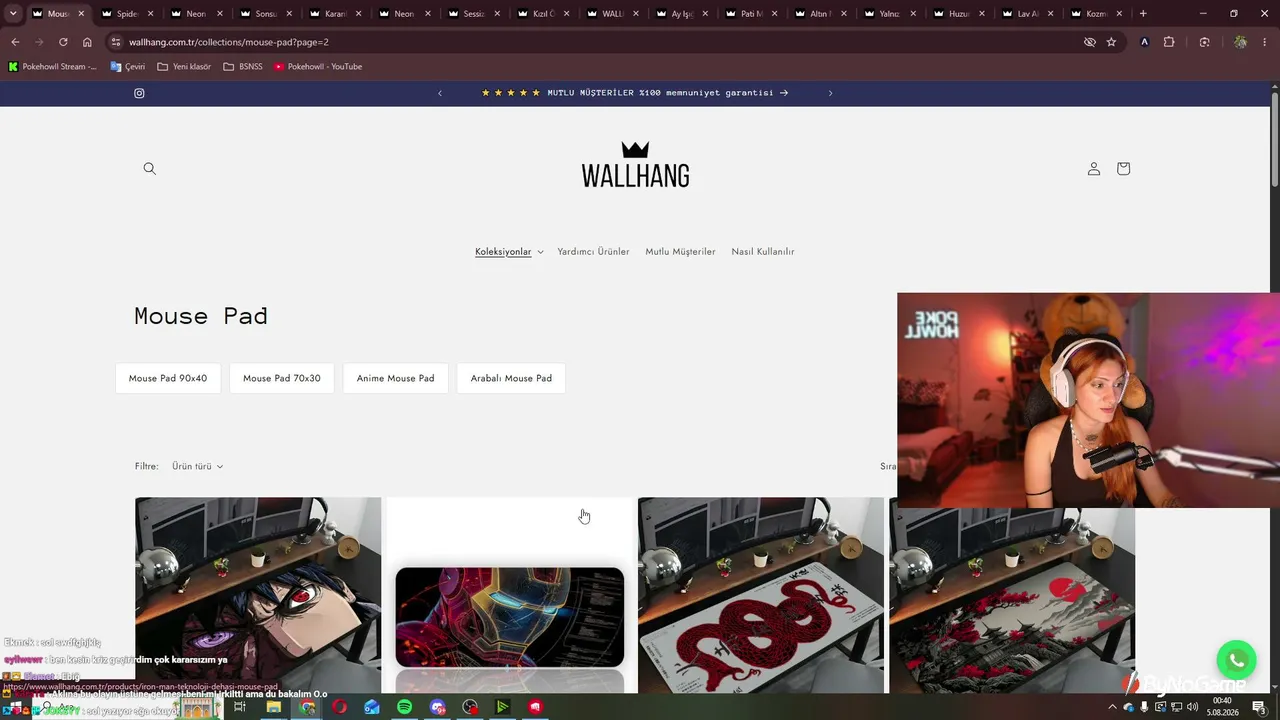The height and width of the screenshot is (720, 1280).
Task: Click the WALLHANG logo
Action: point(635,165)
